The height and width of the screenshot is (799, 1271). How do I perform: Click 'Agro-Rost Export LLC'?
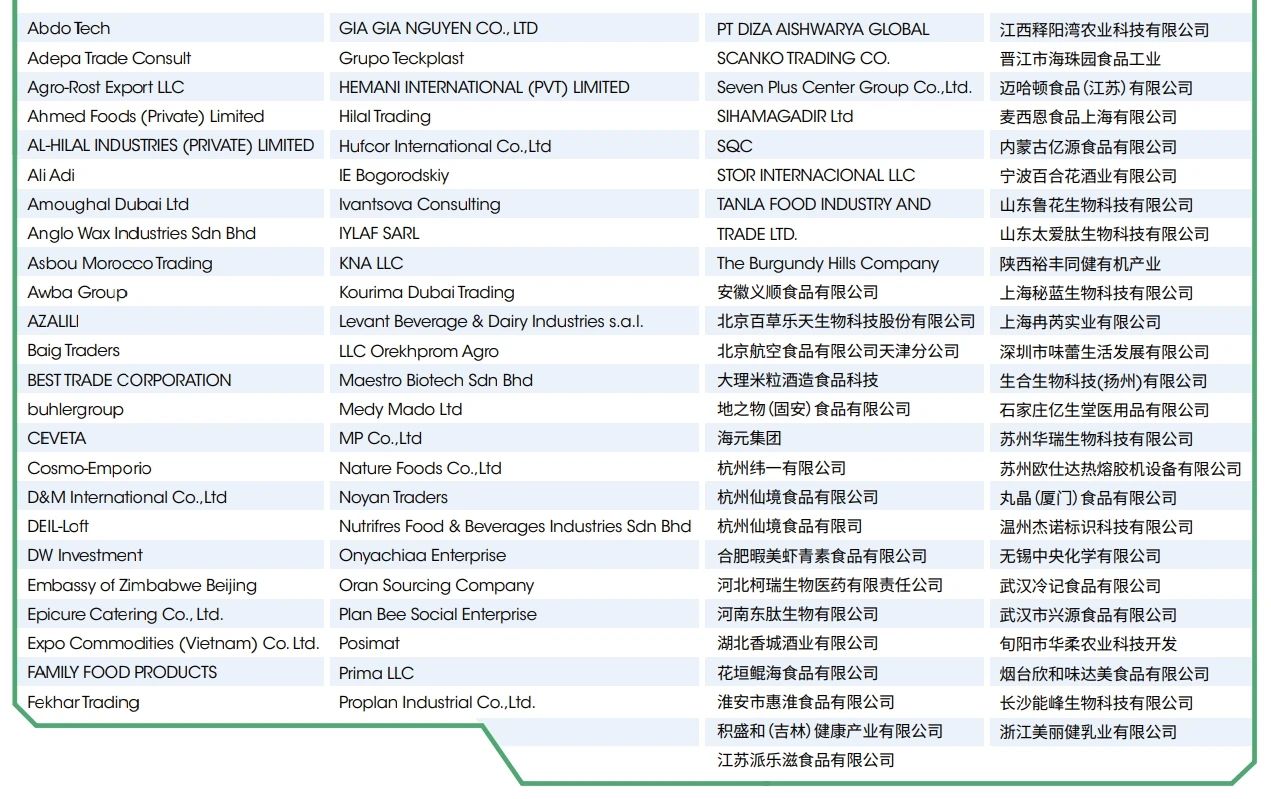106,87
